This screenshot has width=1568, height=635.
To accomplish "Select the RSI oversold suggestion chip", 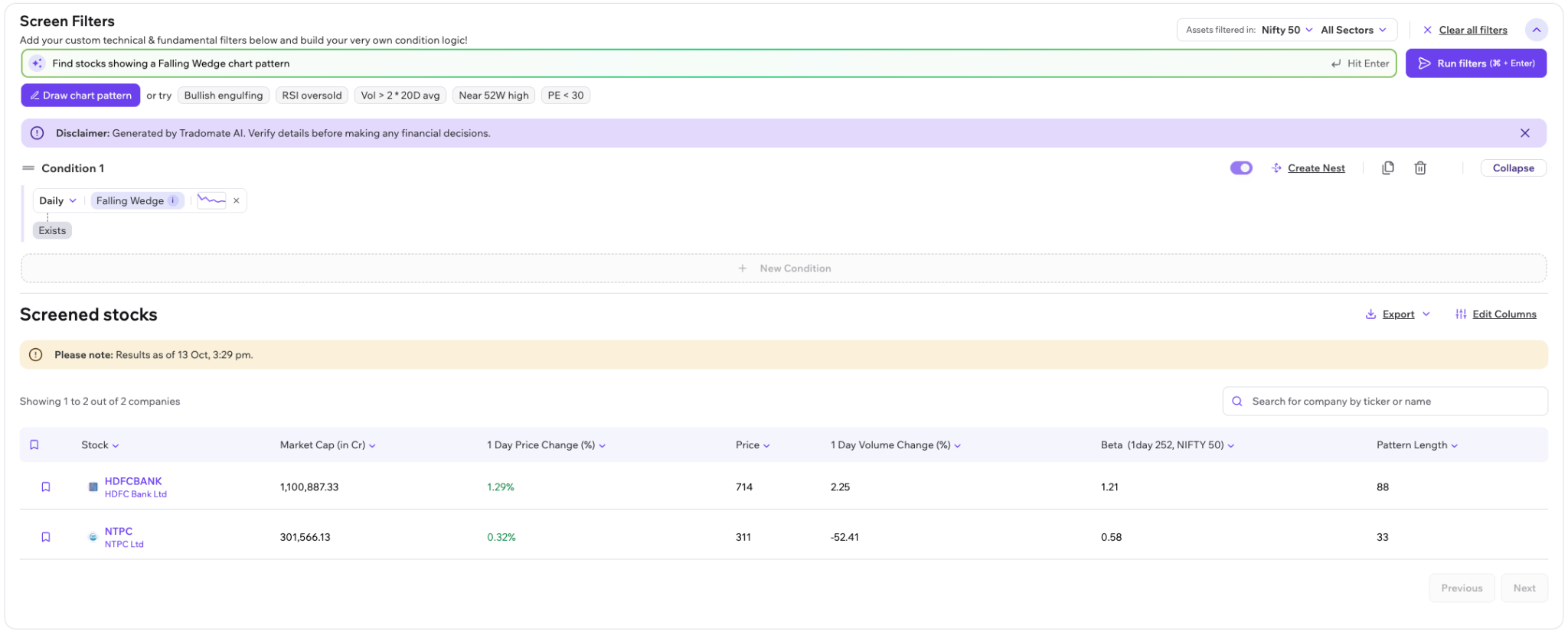I will [x=312, y=96].
